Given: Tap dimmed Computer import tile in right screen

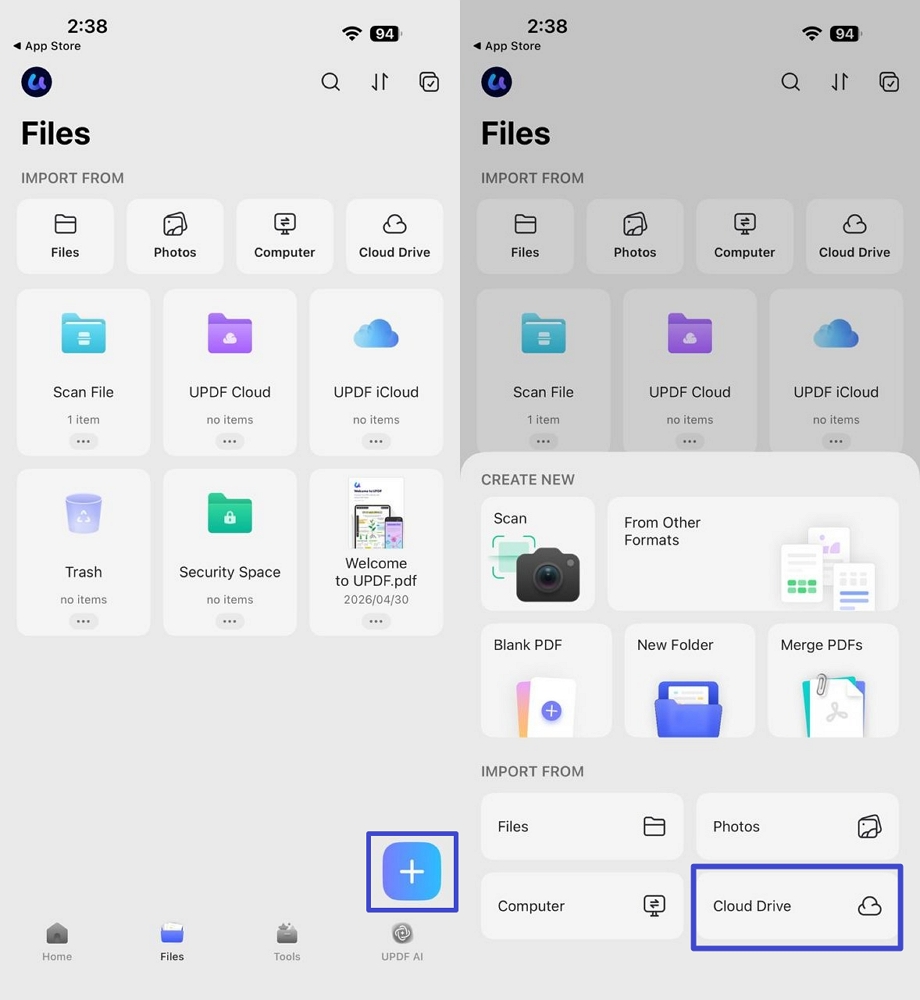Looking at the screenshot, I should click(x=745, y=236).
